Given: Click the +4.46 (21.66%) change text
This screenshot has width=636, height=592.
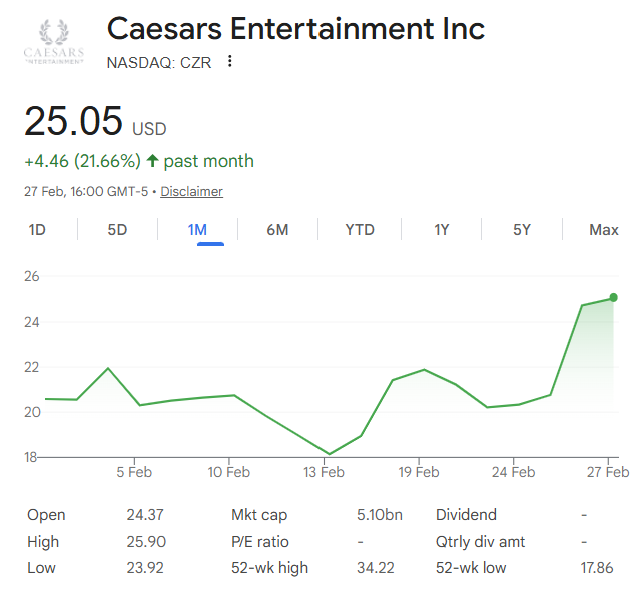Looking at the screenshot, I should pos(83,161).
